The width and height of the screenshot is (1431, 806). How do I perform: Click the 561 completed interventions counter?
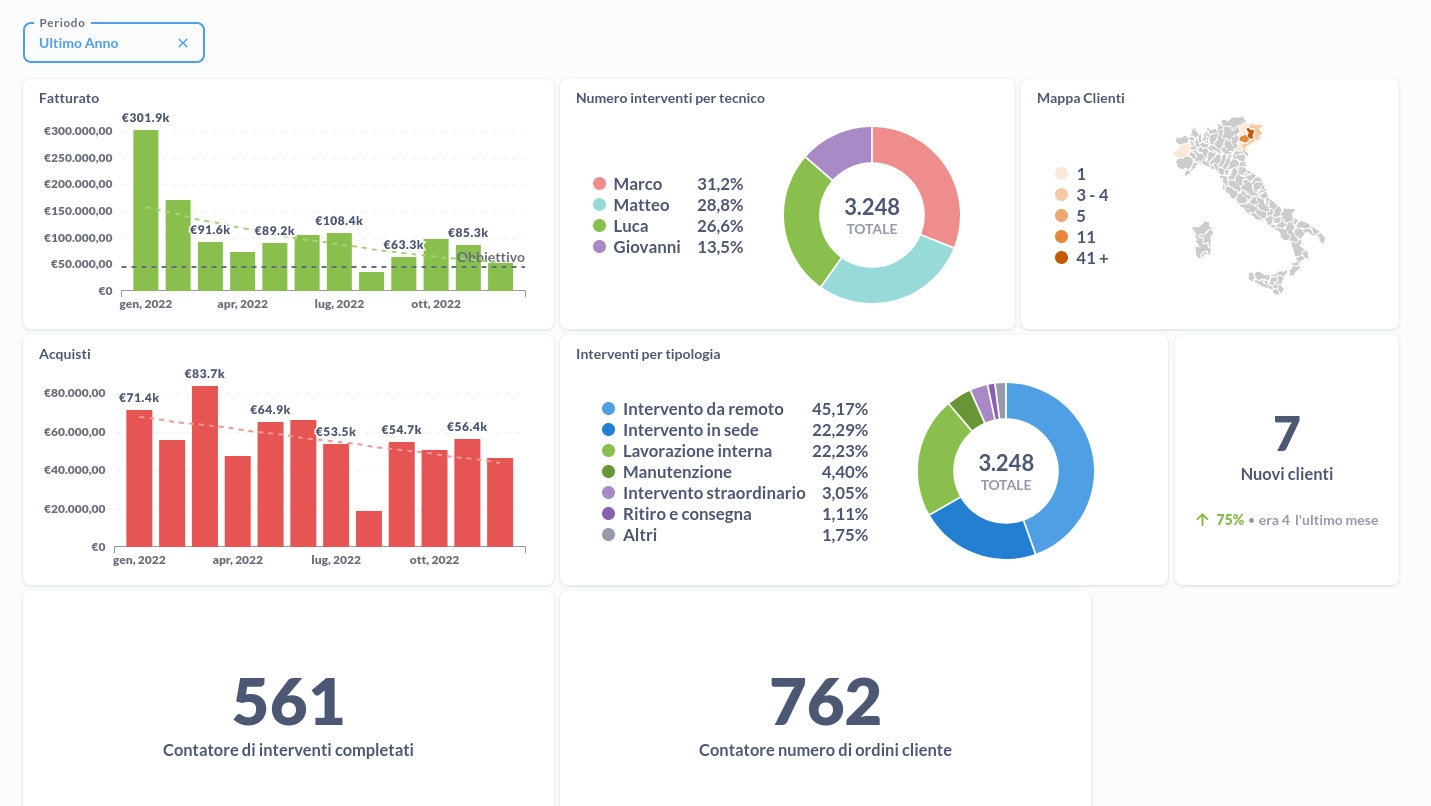(x=288, y=702)
